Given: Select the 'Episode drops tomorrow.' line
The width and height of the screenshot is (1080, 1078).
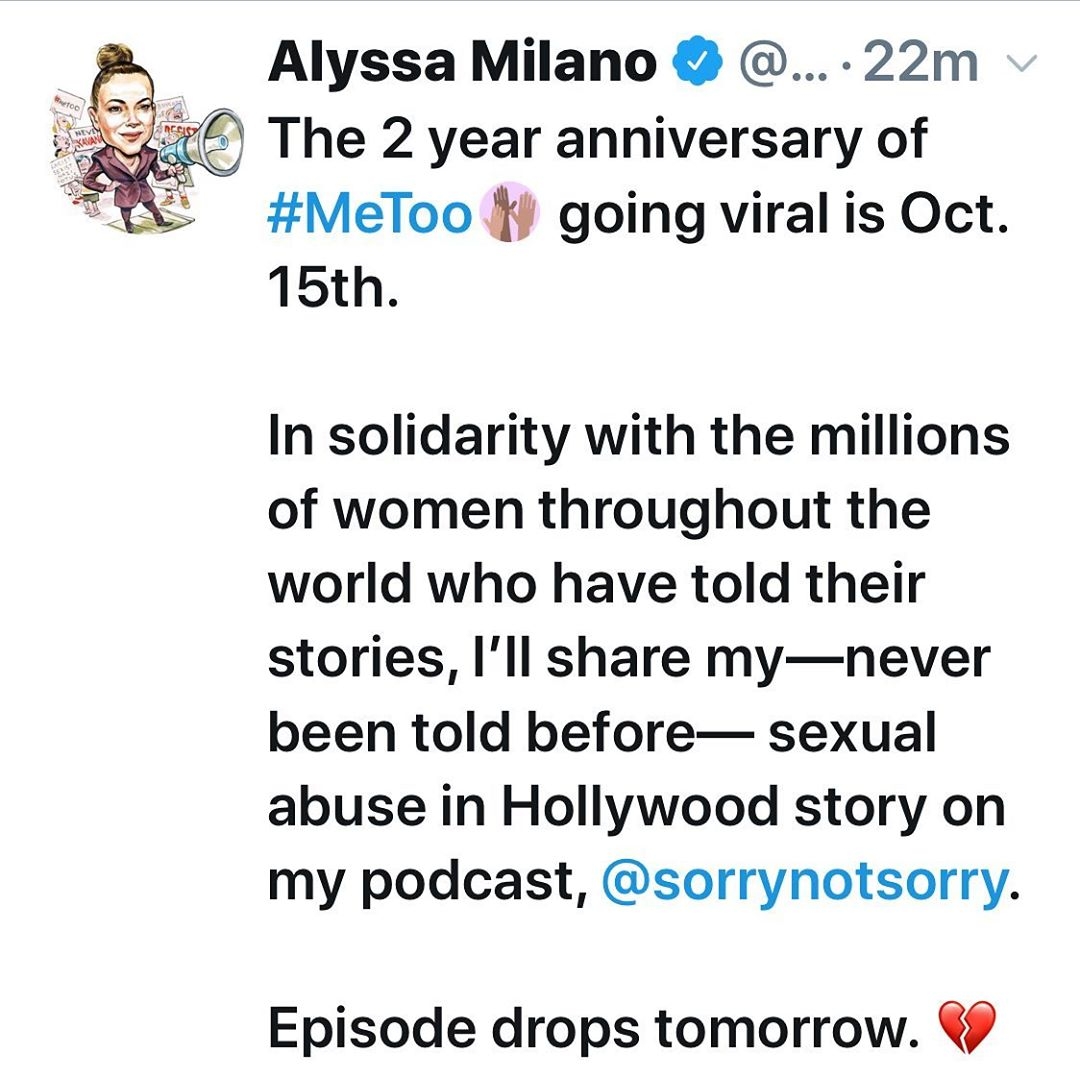Looking at the screenshot, I should 594,1028.
